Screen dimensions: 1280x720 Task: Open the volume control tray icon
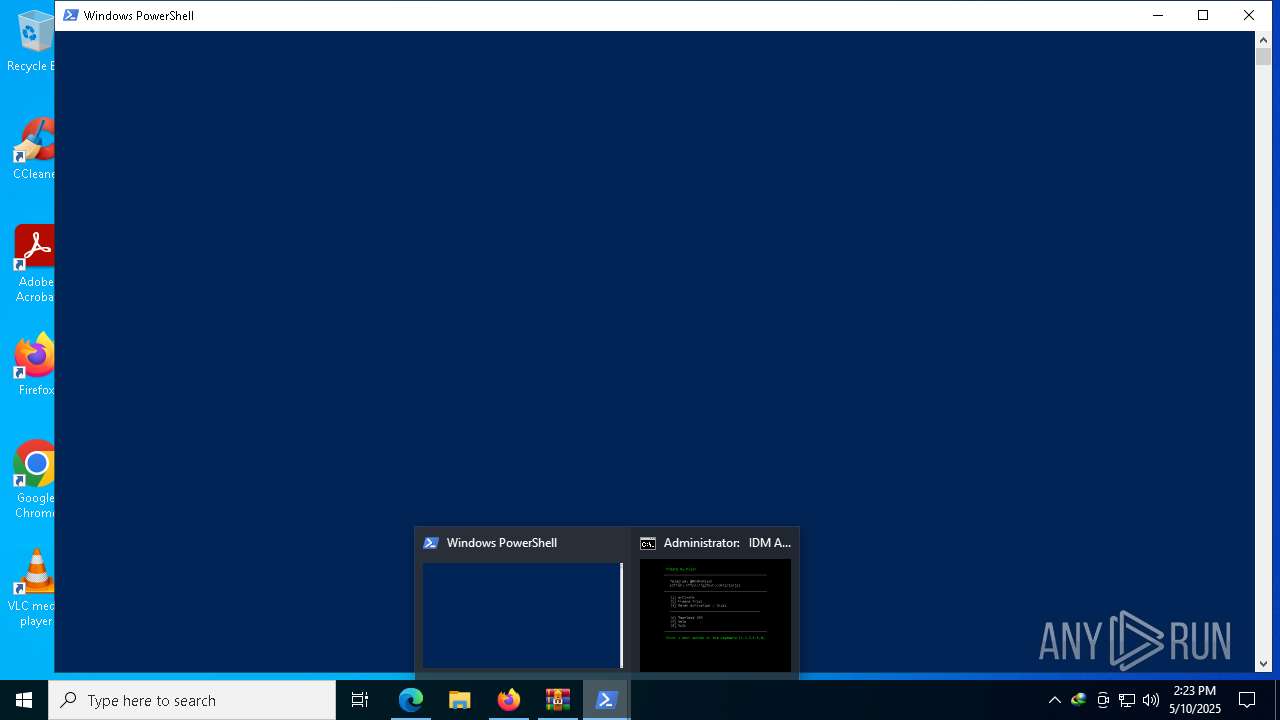point(1151,700)
